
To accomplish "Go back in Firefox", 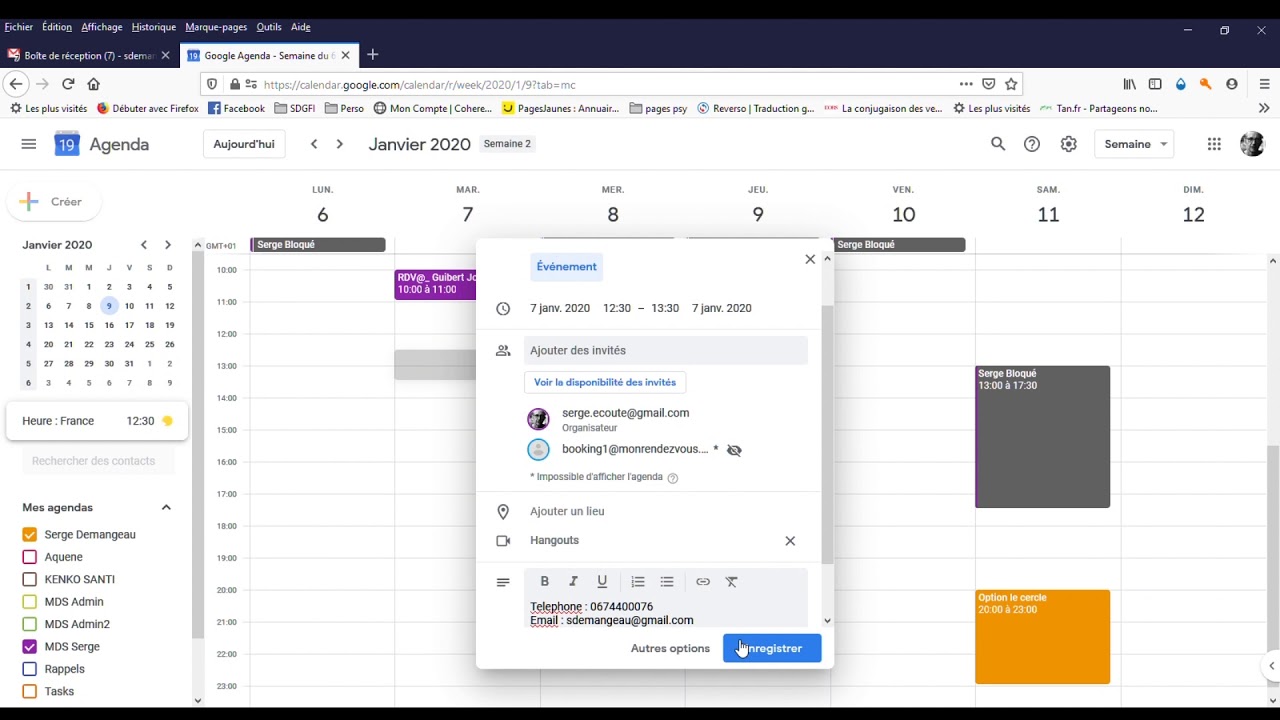I will (15, 84).
